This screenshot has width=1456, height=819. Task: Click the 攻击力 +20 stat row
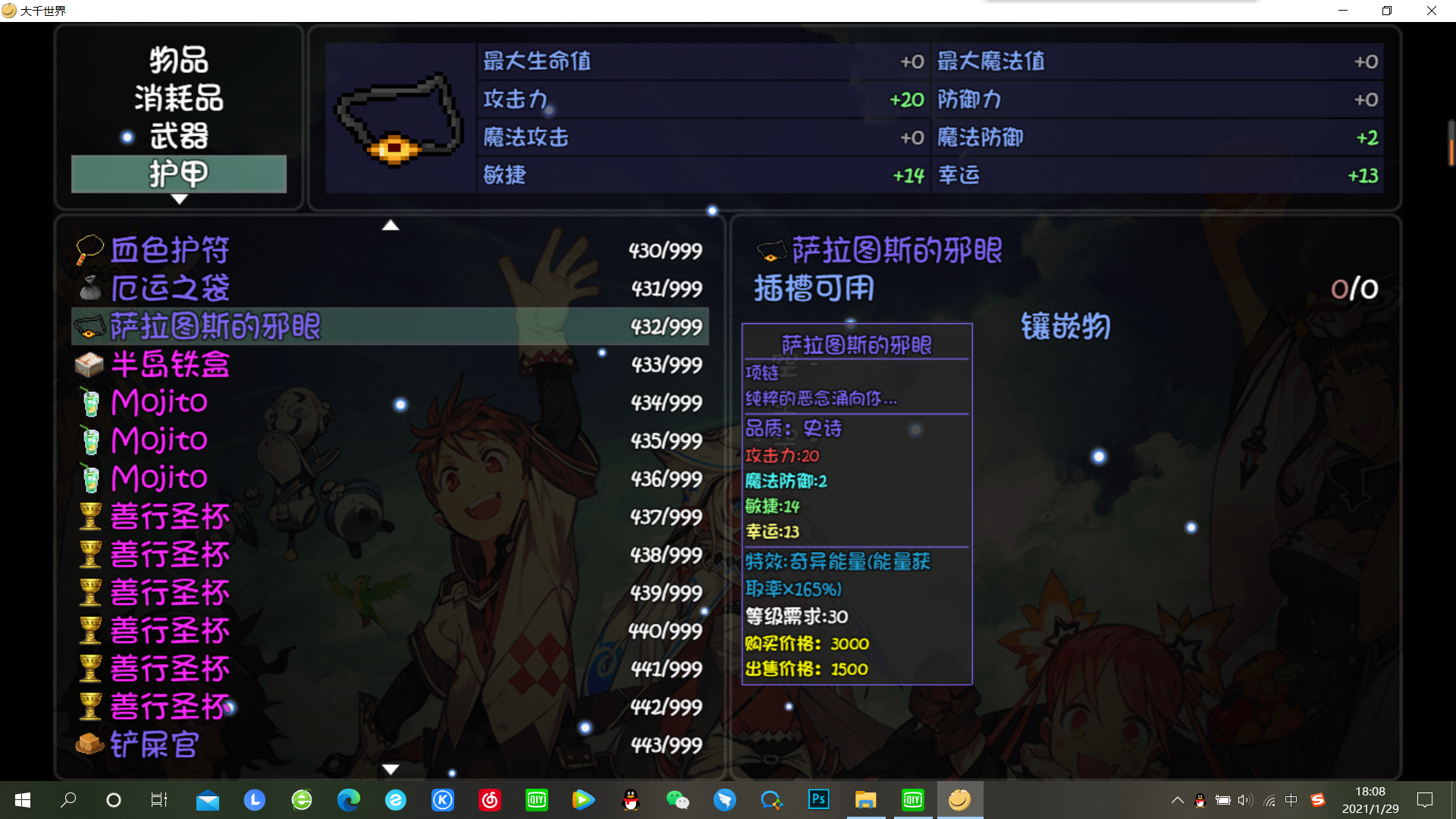click(704, 99)
